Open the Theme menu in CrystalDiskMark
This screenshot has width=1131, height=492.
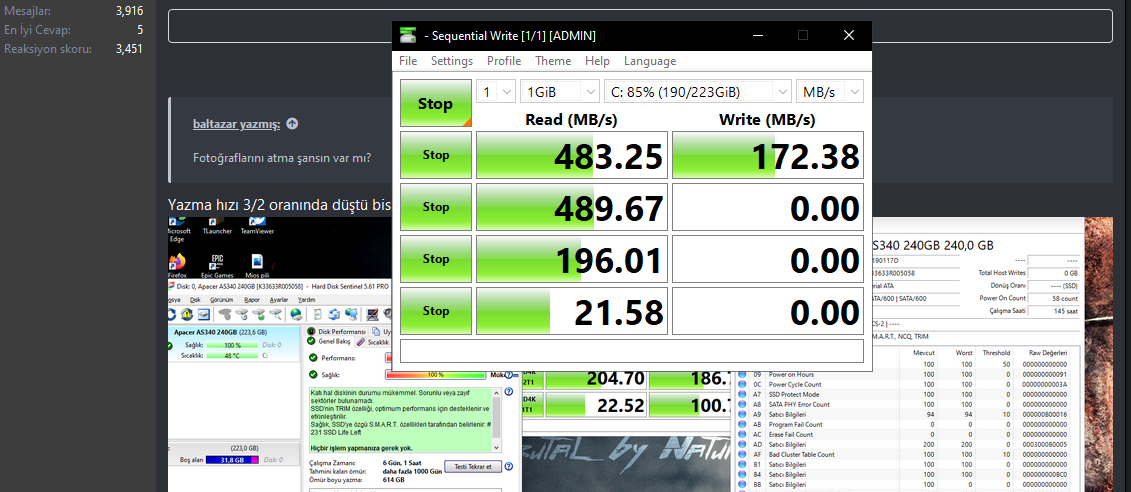pyautogui.click(x=553, y=61)
